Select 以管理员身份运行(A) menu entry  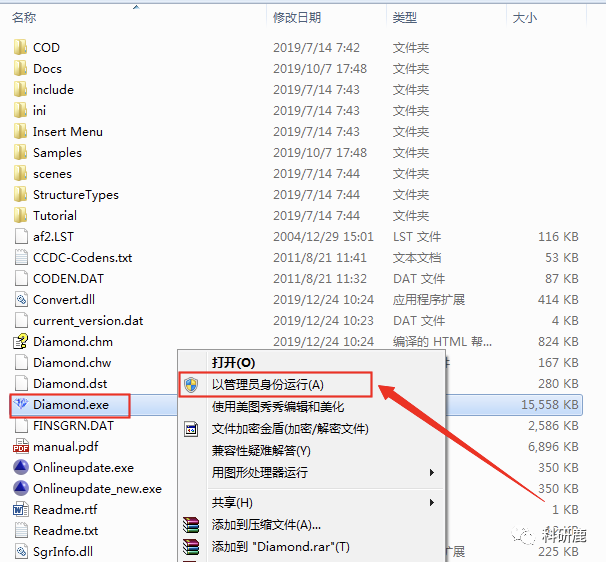(267, 384)
